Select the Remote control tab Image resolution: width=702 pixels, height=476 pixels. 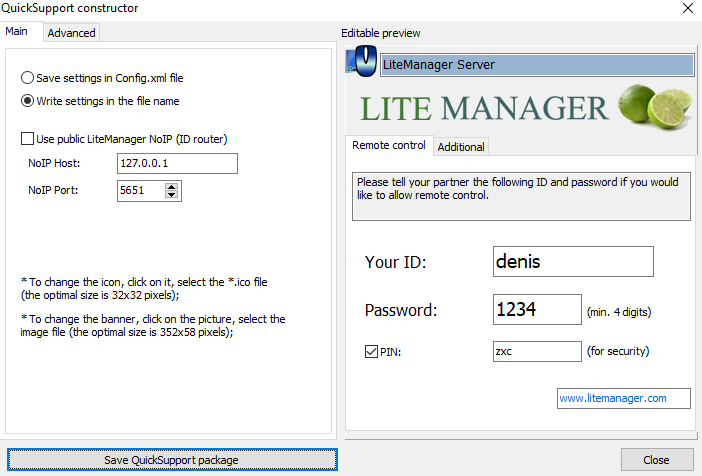pos(389,145)
